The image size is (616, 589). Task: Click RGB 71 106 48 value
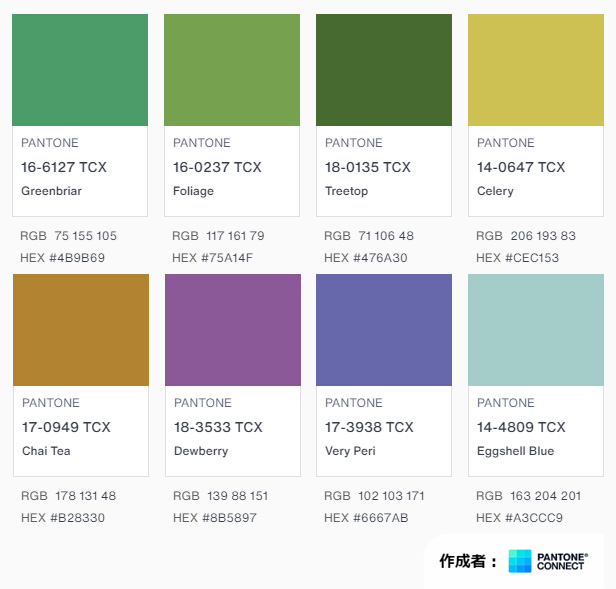369,236
